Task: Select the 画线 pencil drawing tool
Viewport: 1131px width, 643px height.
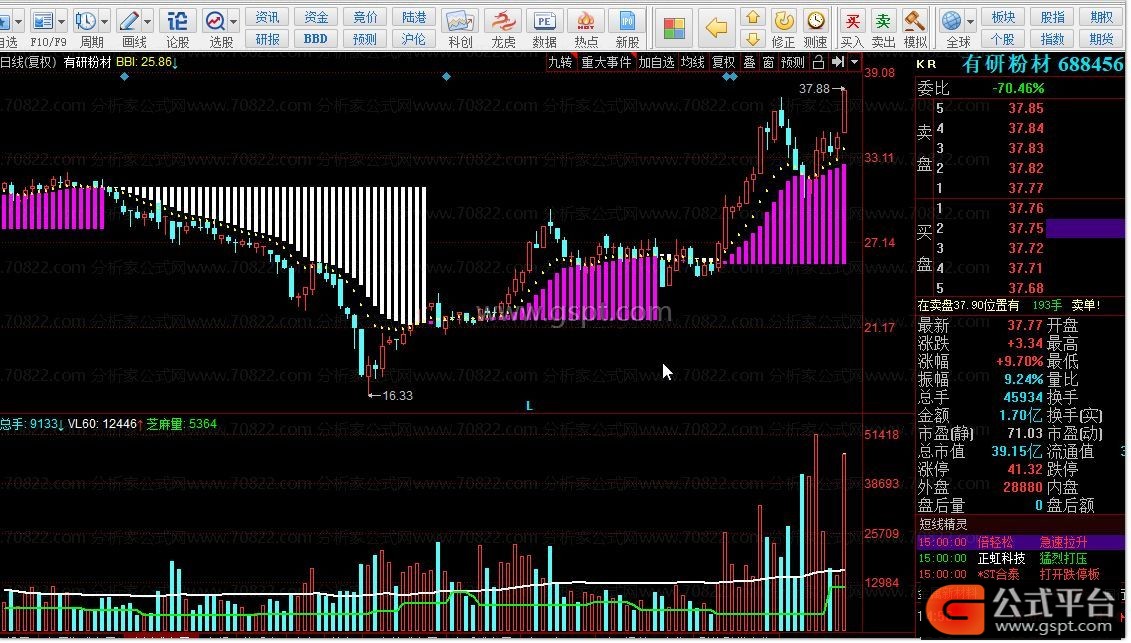Action: pos(129,21)
